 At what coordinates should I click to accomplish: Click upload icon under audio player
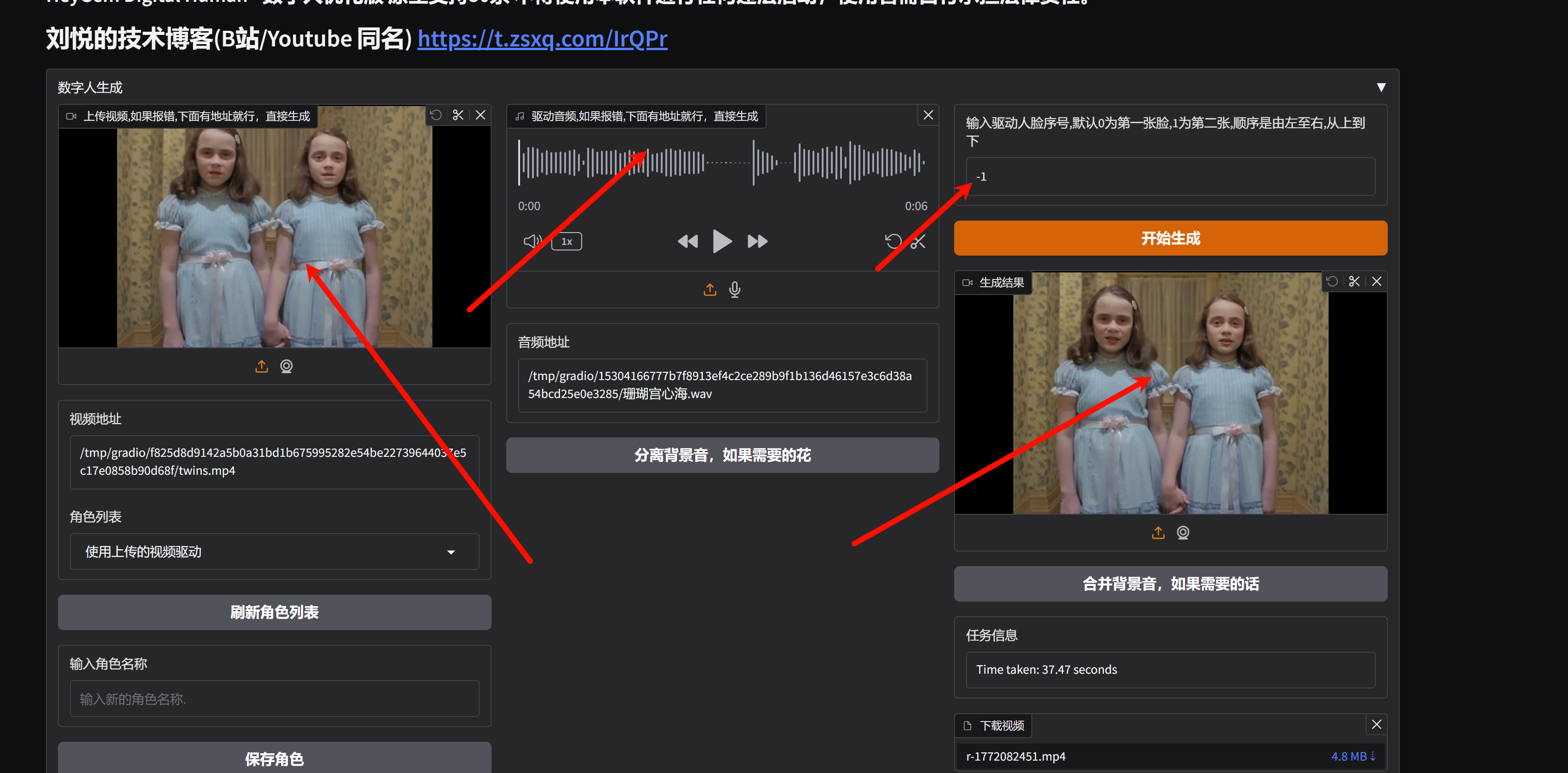[710, 290]
